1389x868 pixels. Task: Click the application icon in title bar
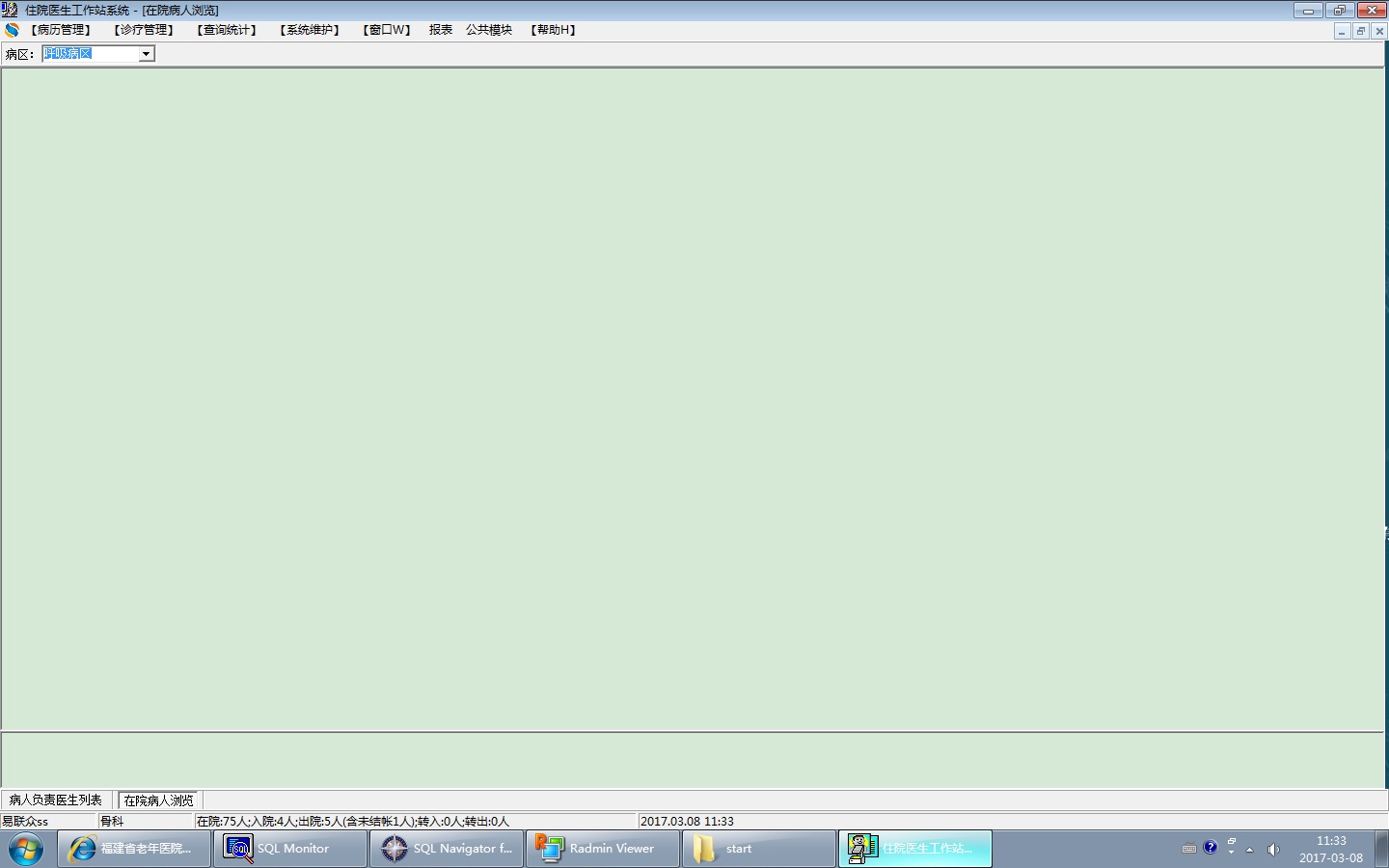click(10, 10)
